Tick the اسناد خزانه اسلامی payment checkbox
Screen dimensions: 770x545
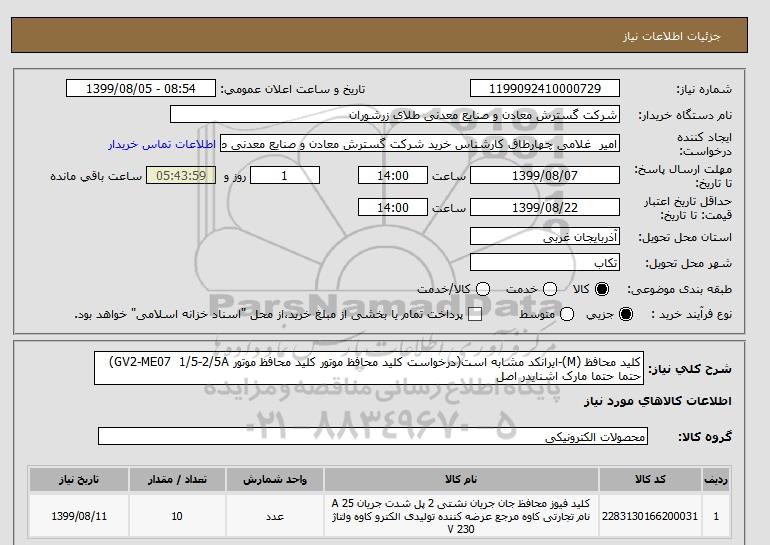475,315
